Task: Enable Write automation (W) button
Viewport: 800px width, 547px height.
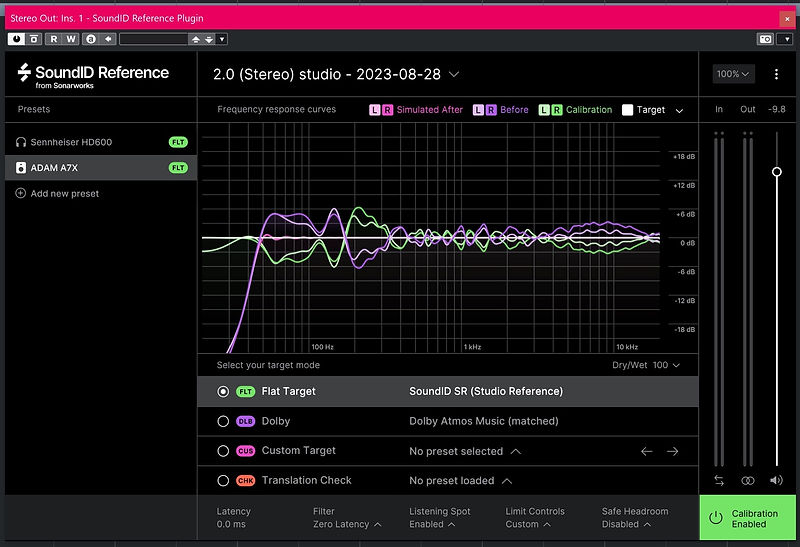Action: point(71,39)
